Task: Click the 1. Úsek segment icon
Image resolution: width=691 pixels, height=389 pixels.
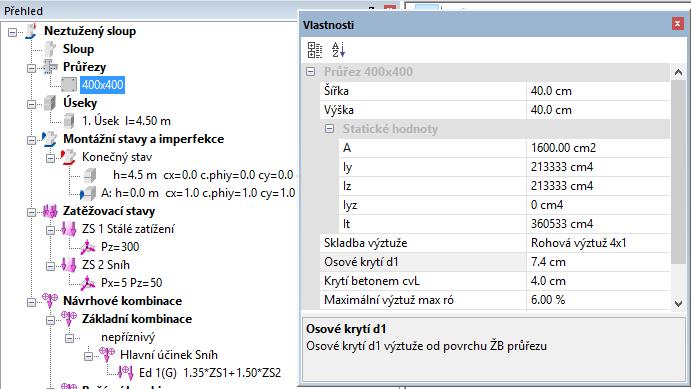Action: (69, 121)
